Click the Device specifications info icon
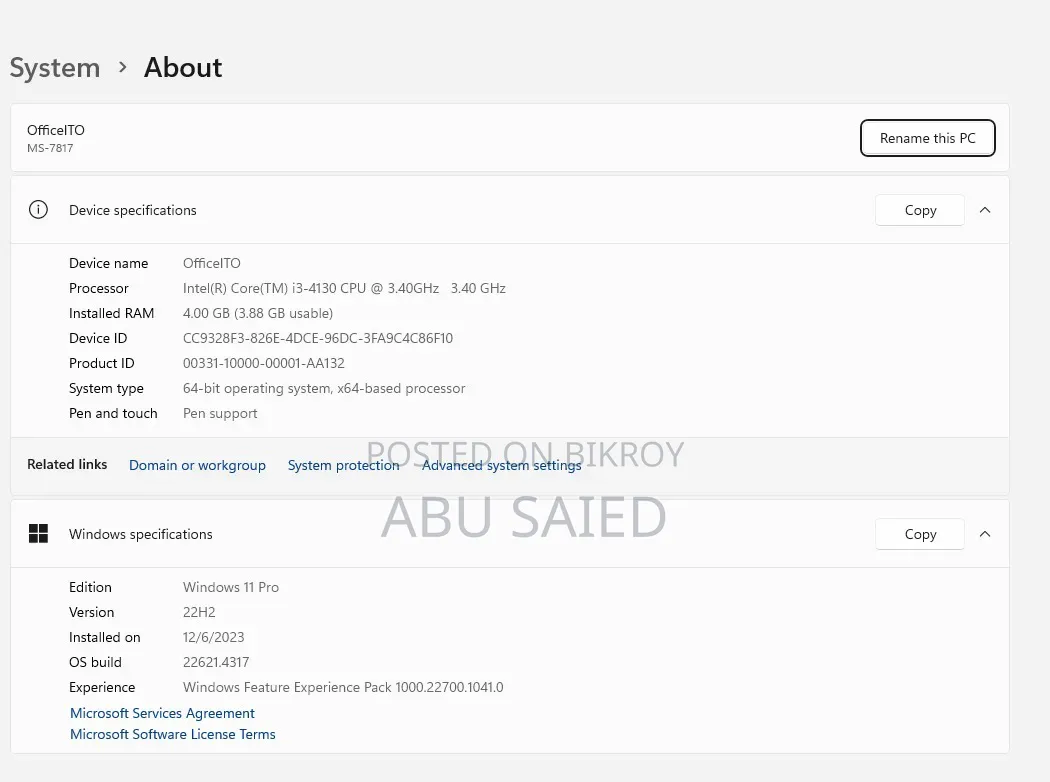 pos(38,210)
